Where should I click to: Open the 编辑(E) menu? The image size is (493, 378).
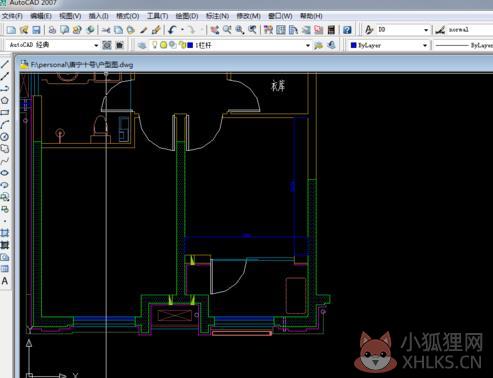[x=41, y=16]
